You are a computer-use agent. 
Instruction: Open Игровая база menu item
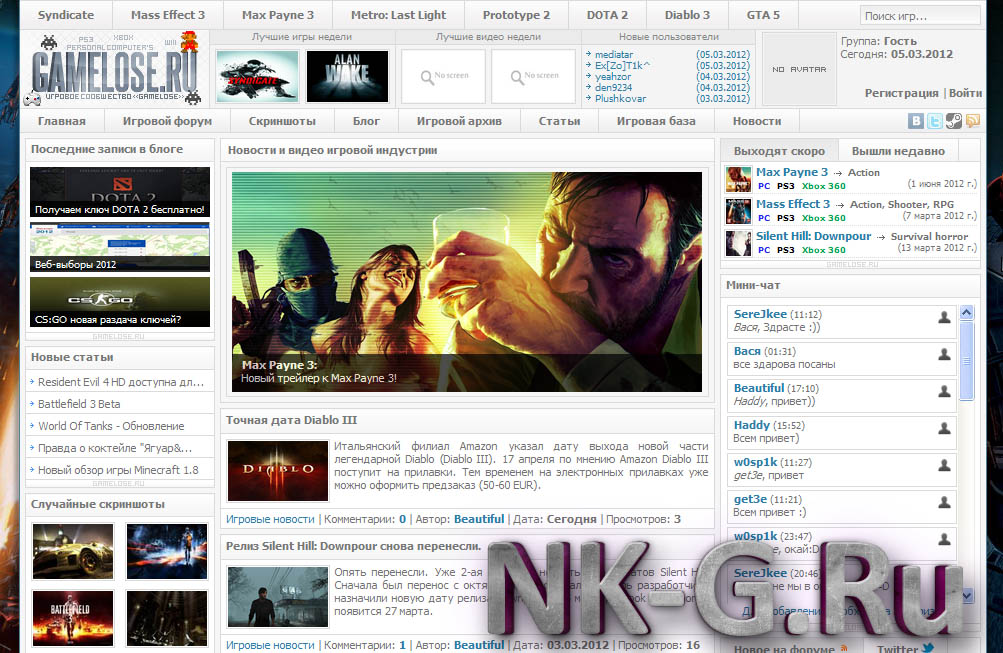[656, 121]
